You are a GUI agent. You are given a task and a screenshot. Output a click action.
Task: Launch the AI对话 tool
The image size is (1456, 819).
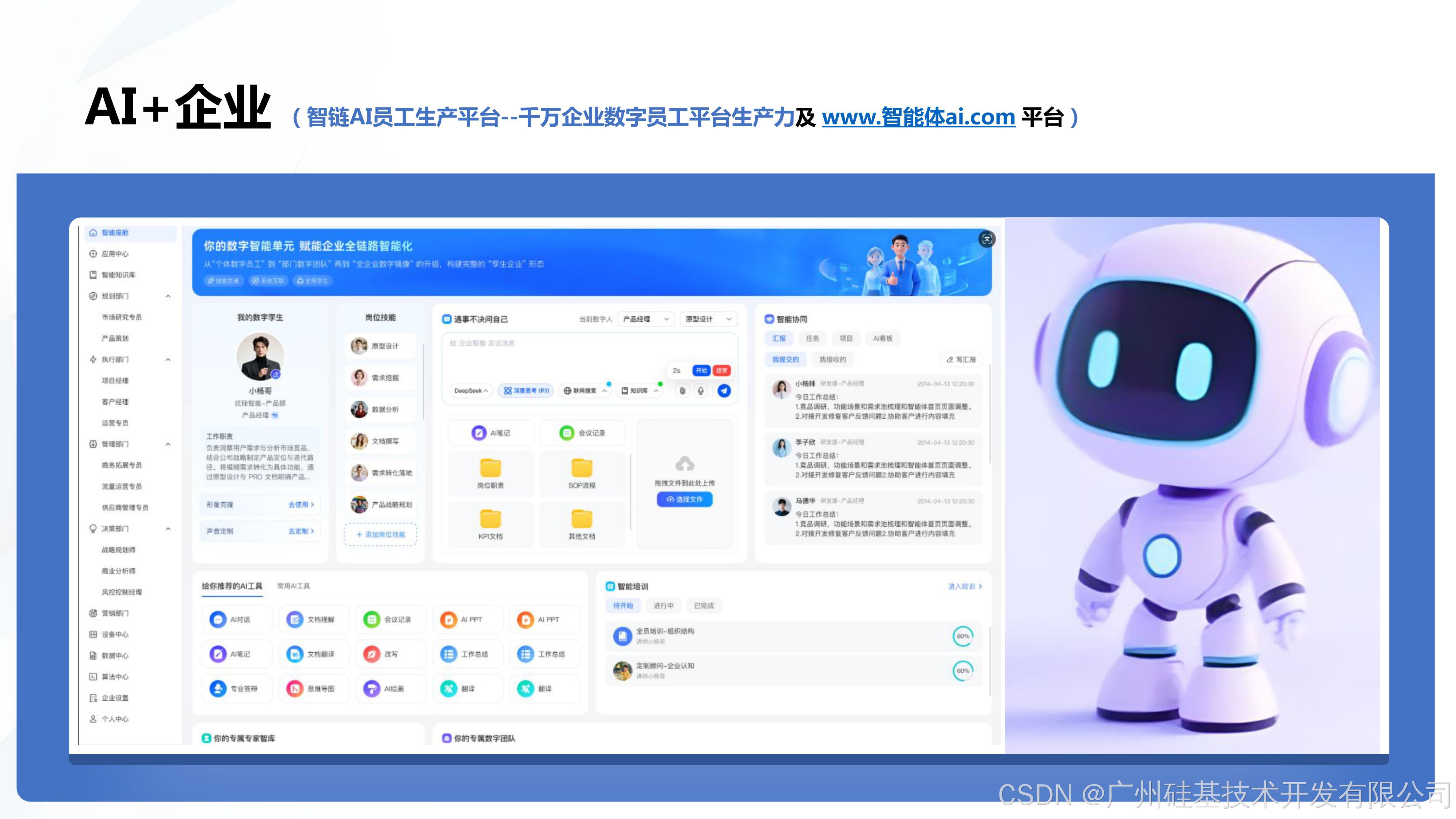coord(237,620)
